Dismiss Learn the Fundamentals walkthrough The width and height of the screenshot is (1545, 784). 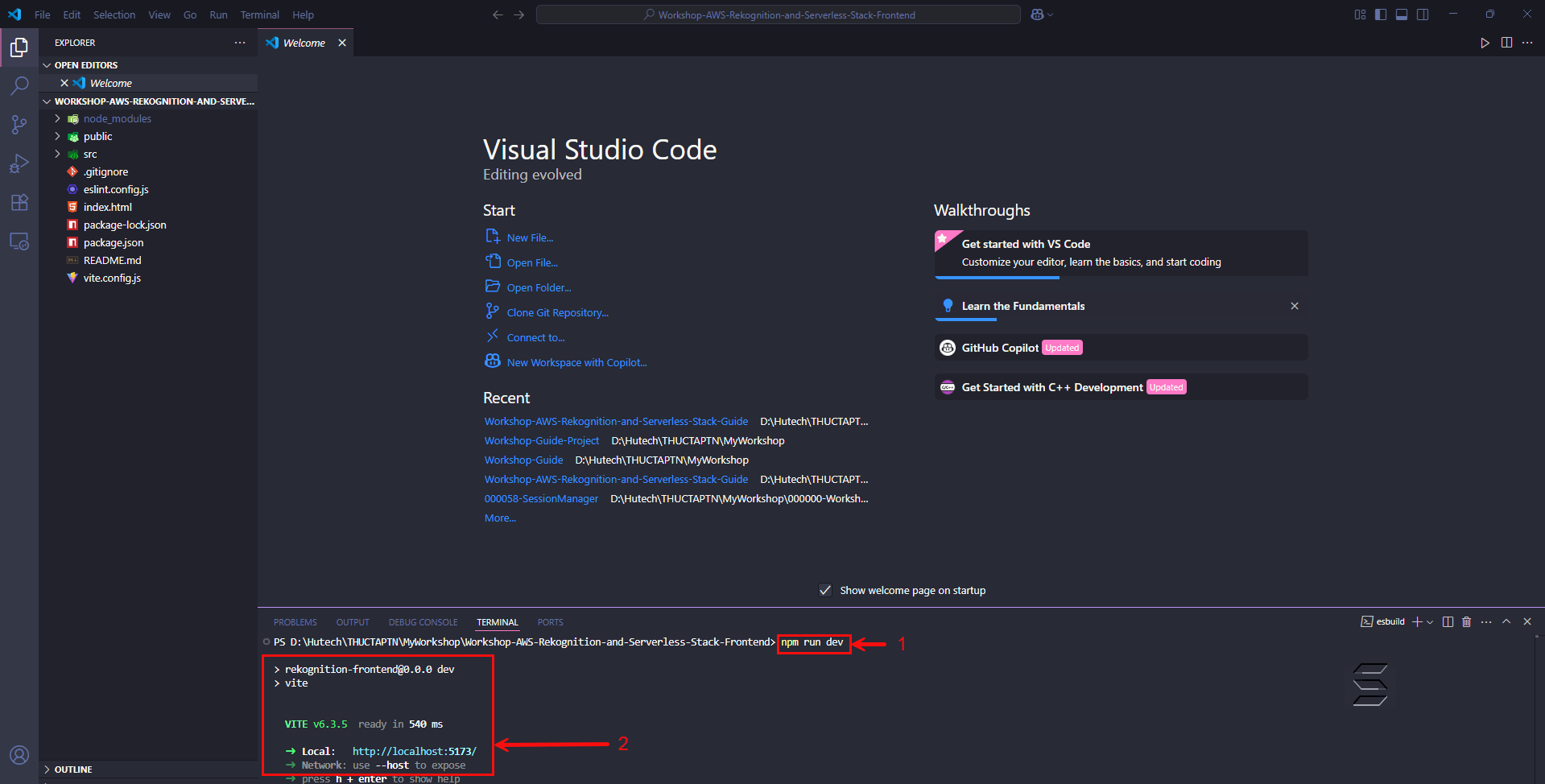pyautogui.click(x=1295, y=306)
